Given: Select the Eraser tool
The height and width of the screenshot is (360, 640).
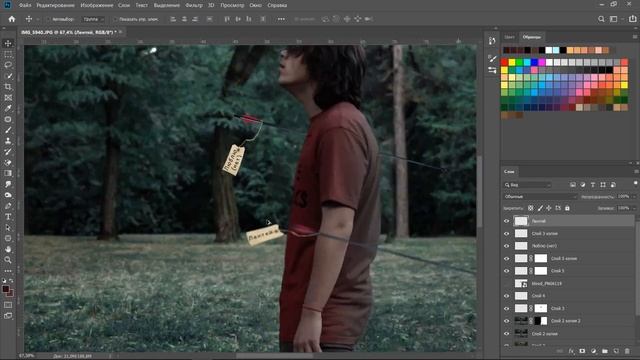Looking at the screenshot, I should coord(8,162).
